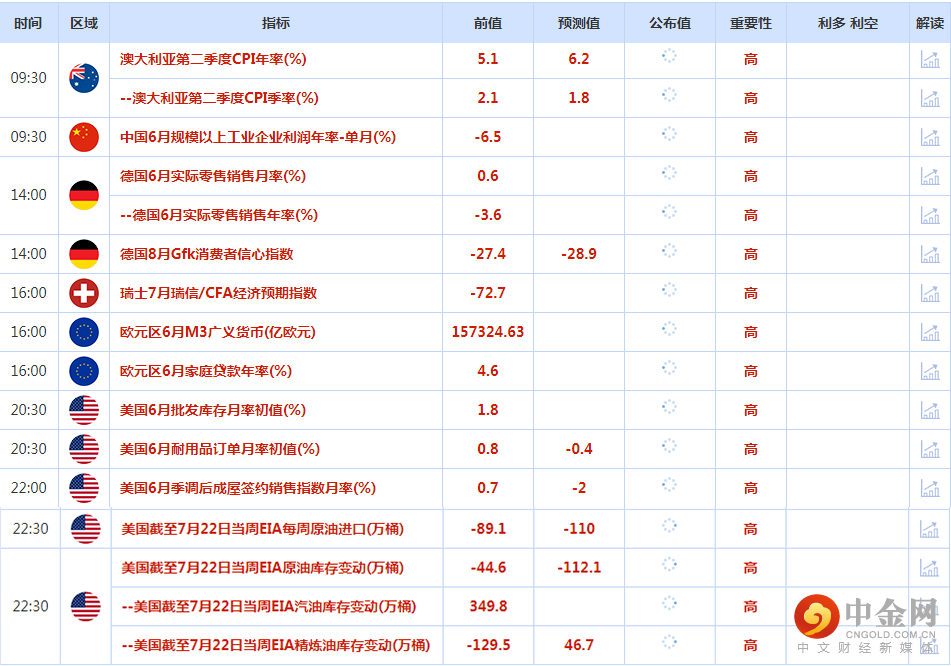Click the 重要性 column header
The width and height of the screenshot is (951, 666).
[x=751, y=23]
